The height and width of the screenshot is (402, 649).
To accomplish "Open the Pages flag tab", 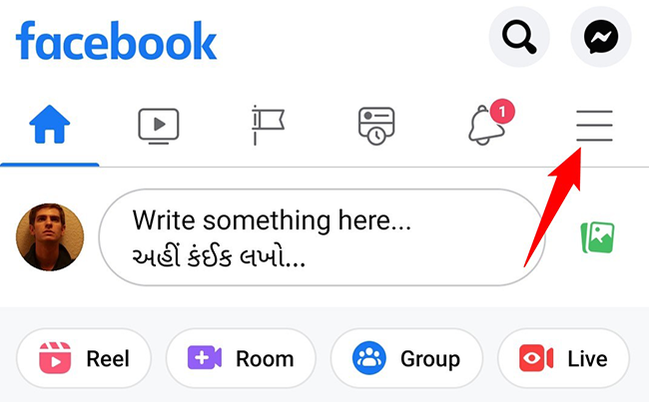I will pyautogui.click(x=268, y=125).
